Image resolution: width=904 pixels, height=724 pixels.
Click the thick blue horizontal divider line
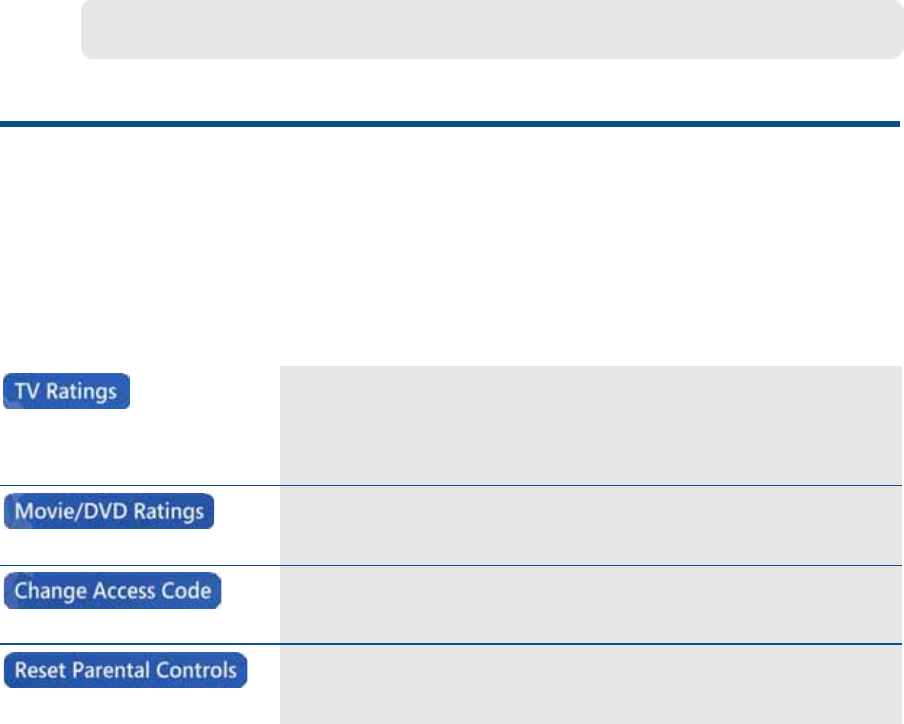coord(450,125)
